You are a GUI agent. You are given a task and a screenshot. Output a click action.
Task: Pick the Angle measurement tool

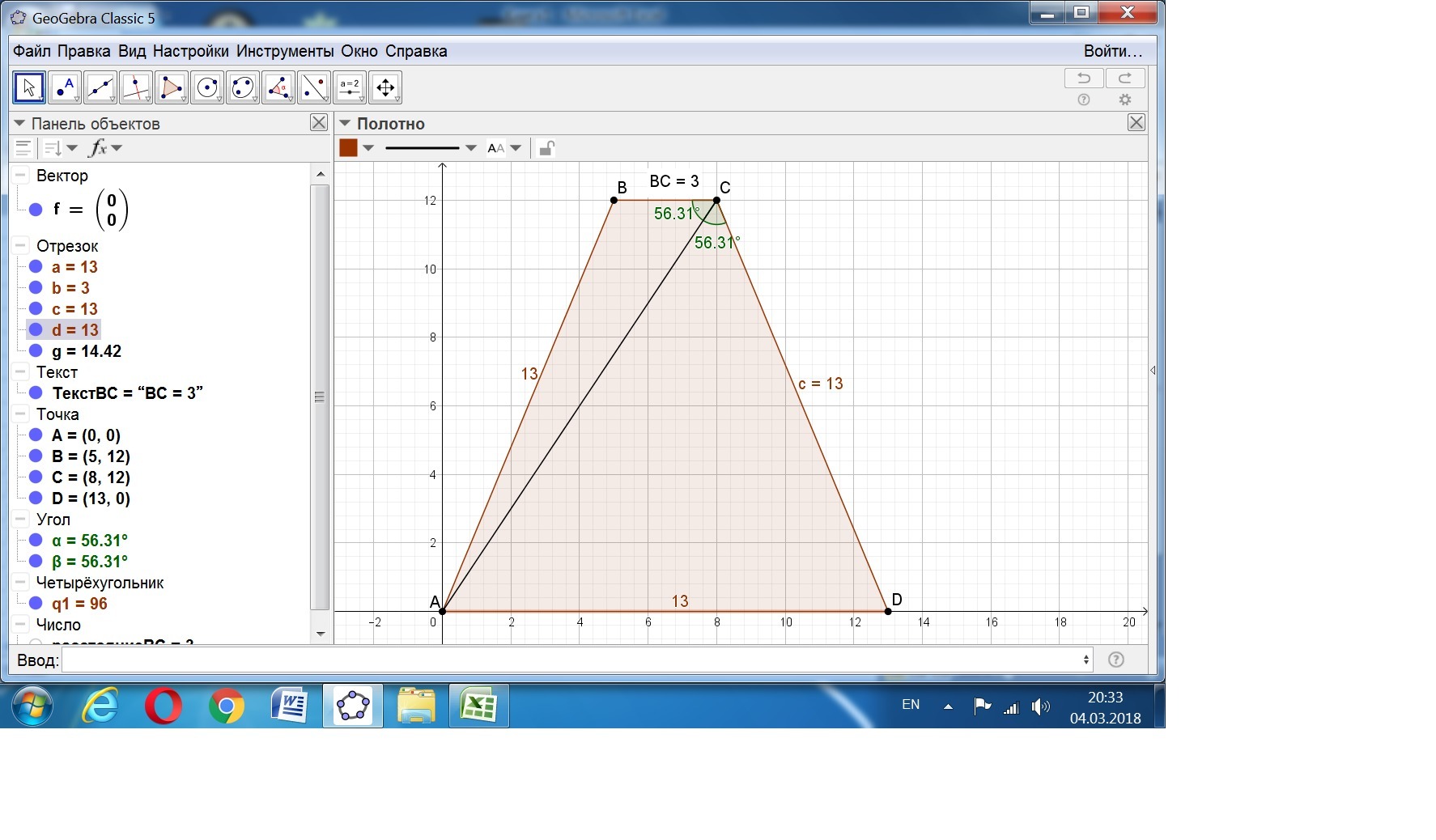click(278, 87)
